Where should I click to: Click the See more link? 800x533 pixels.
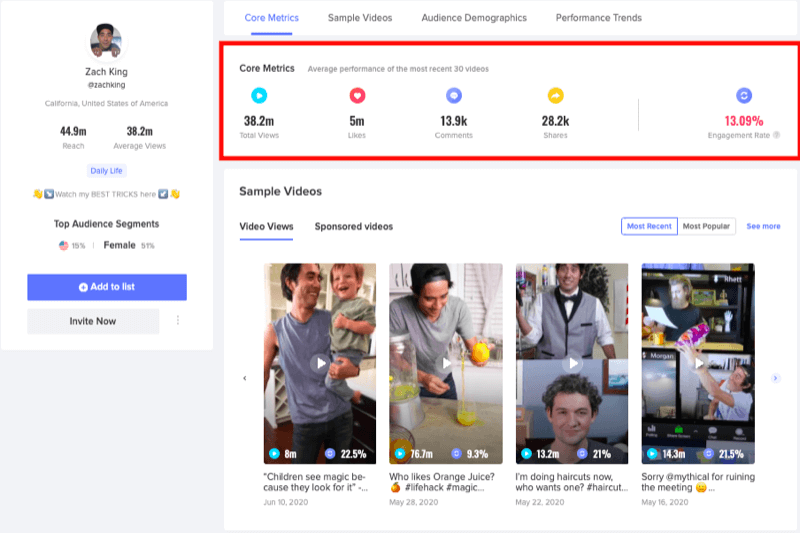pos(763,226)
